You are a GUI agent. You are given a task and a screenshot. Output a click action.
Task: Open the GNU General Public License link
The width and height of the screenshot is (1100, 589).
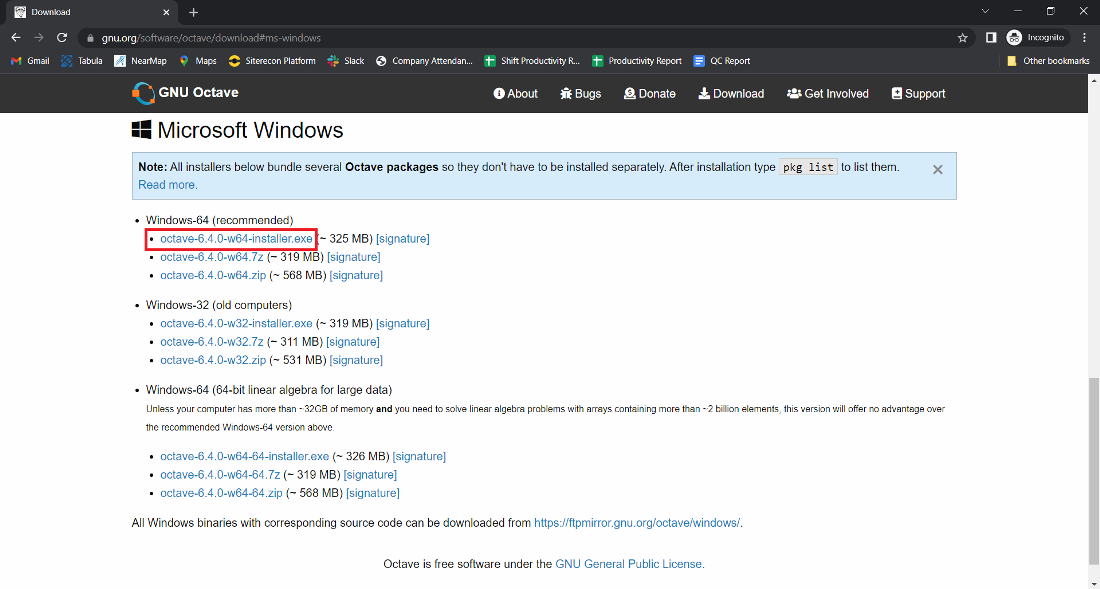tap(629, 564)
